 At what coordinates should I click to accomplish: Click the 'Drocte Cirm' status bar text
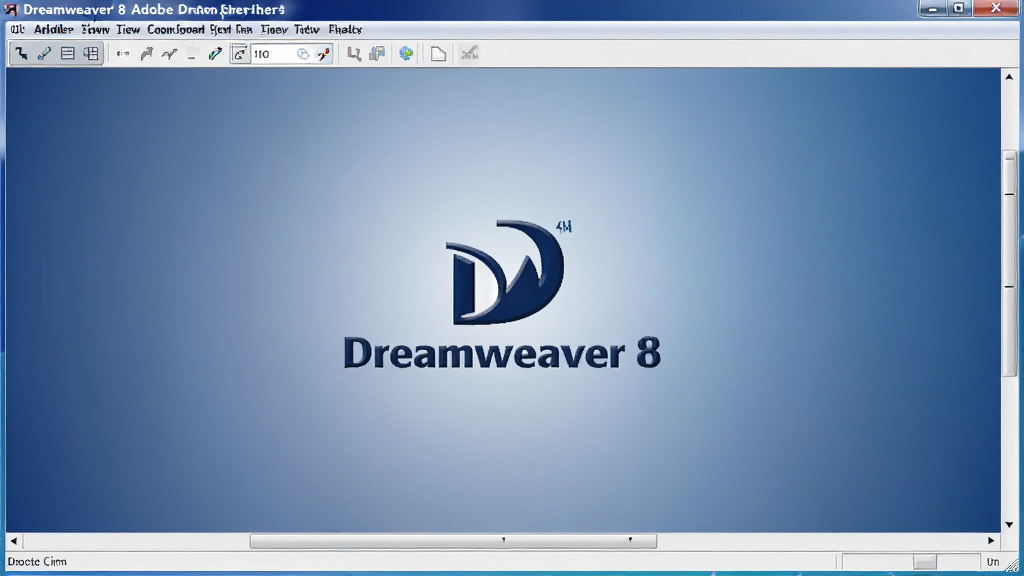37,562
